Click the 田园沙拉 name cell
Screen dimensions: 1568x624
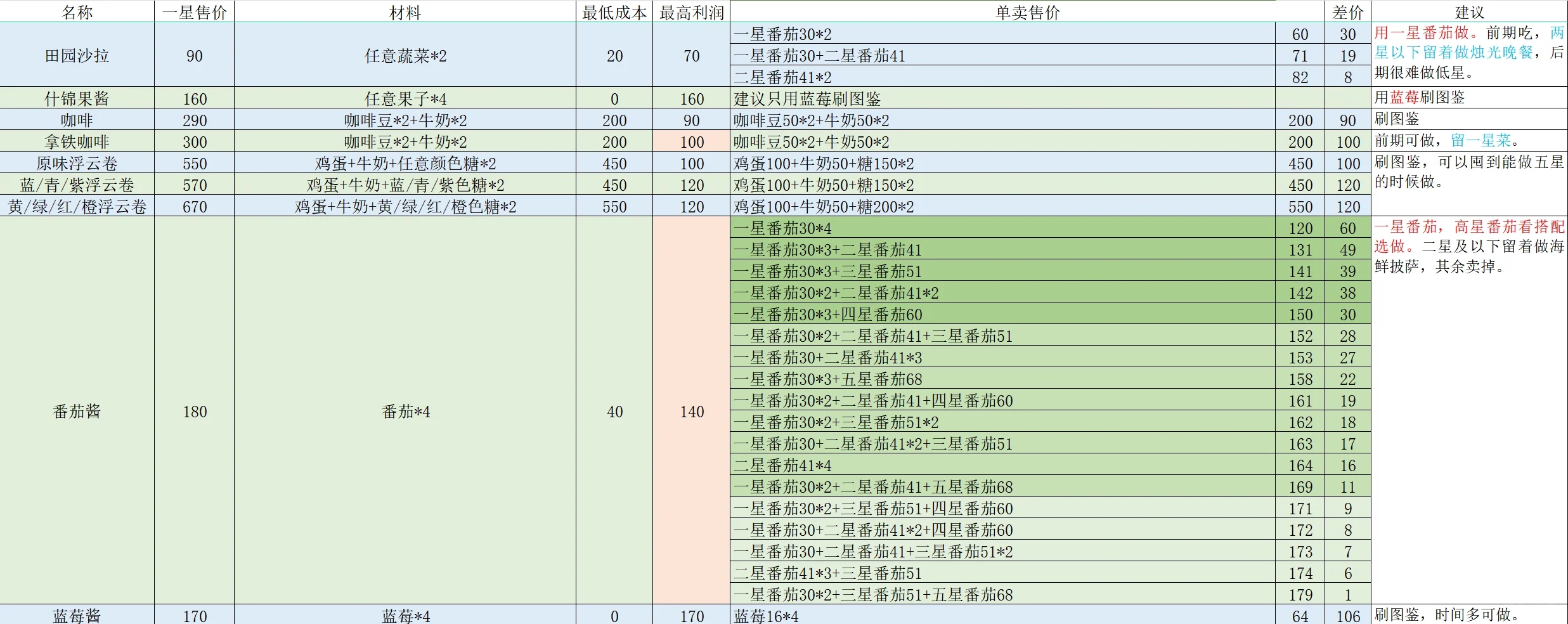77,55
